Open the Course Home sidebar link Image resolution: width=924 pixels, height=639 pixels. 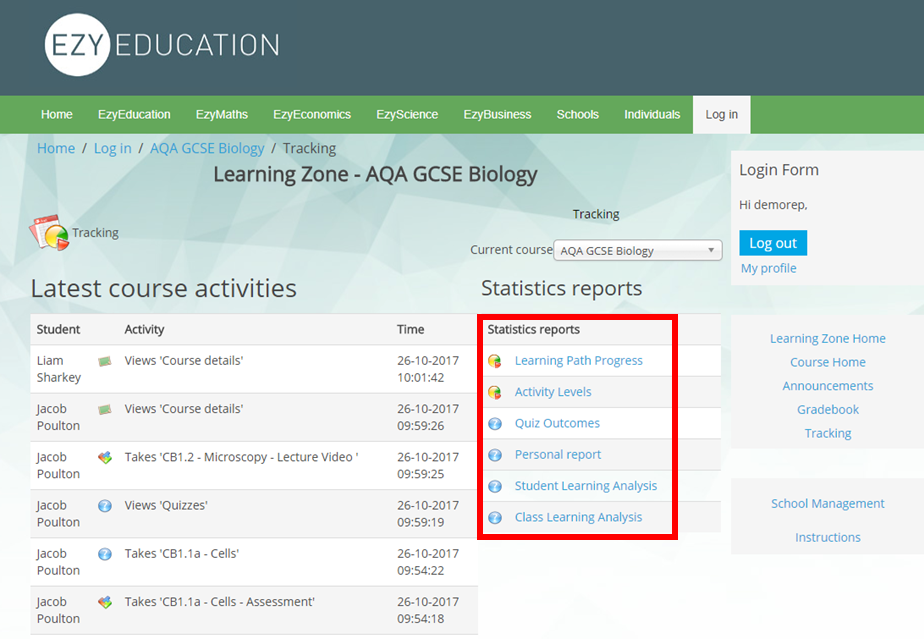coord(827,362)
